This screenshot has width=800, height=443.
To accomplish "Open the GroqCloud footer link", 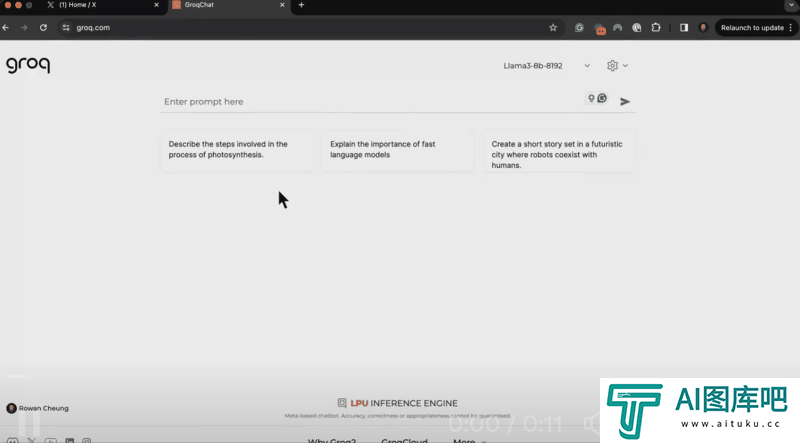I will [404, 440].
